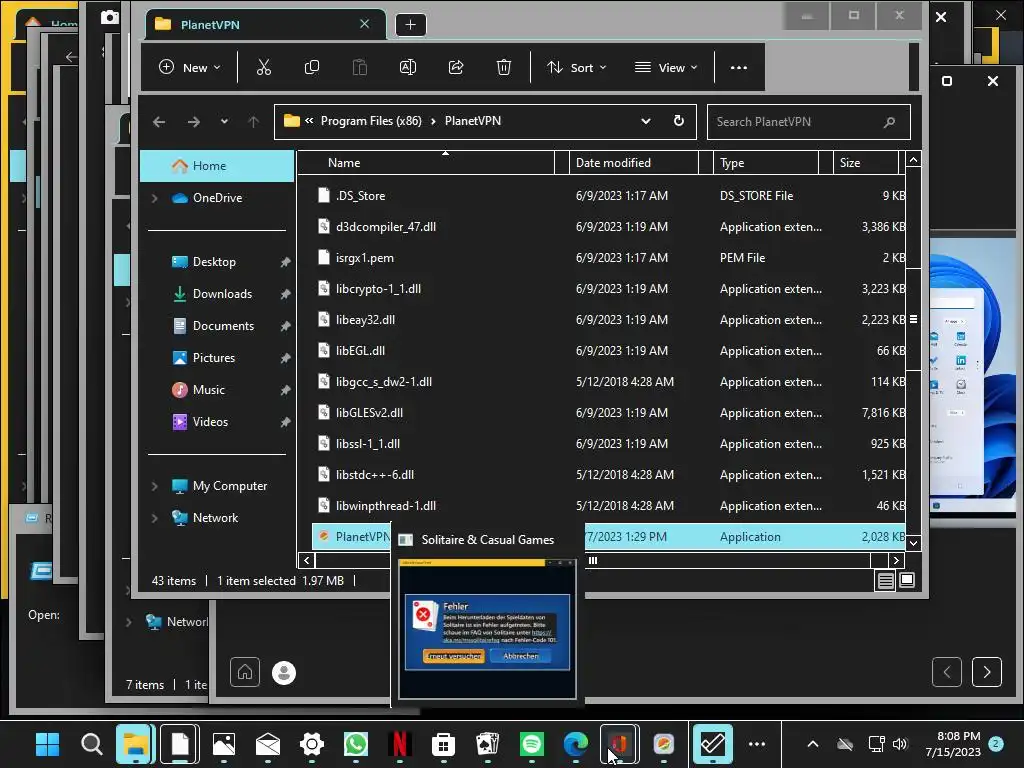The image size is (1024, 768).
Task: Open Microsoft Edge from the taskbar
Action: 575,744
